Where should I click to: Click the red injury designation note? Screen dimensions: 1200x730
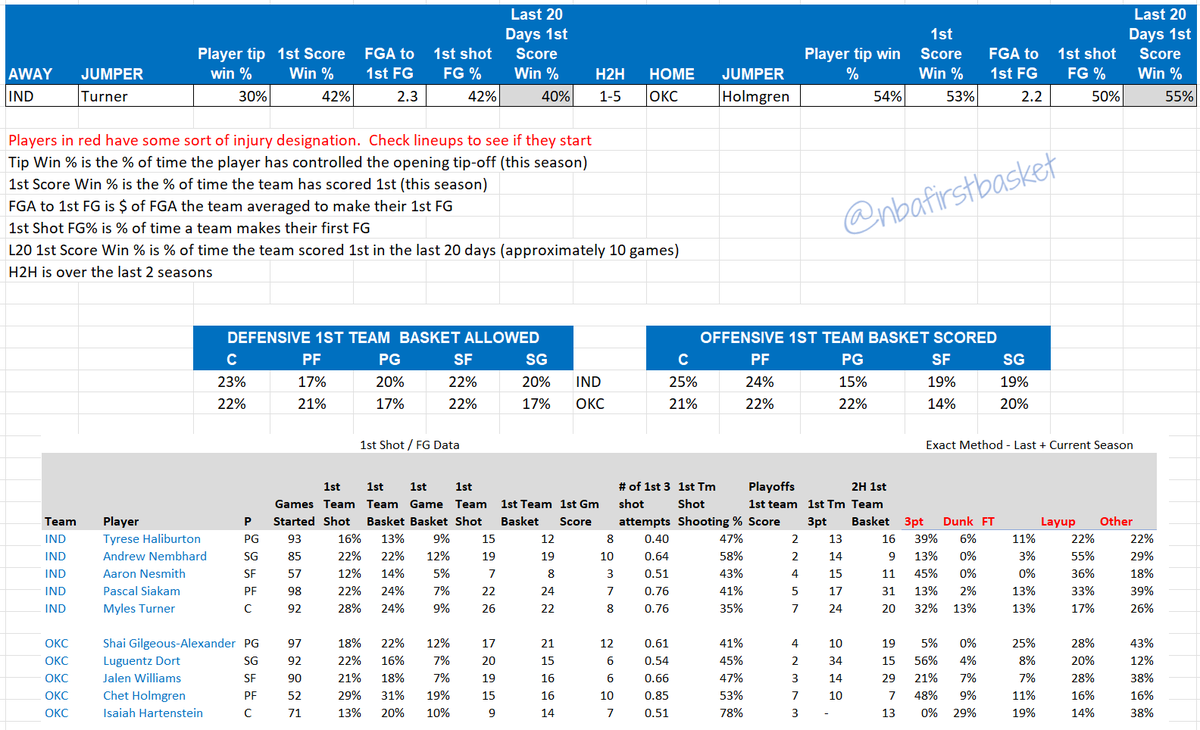299,140
